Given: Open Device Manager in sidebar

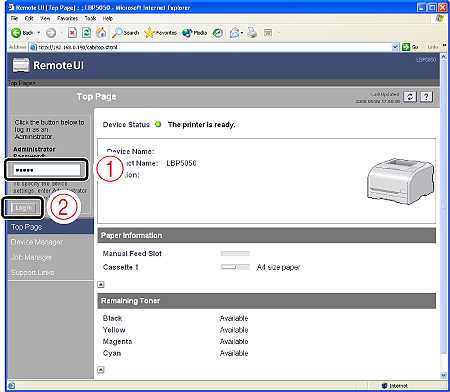Looking at the screenshot, I should (x=36, y=242).
